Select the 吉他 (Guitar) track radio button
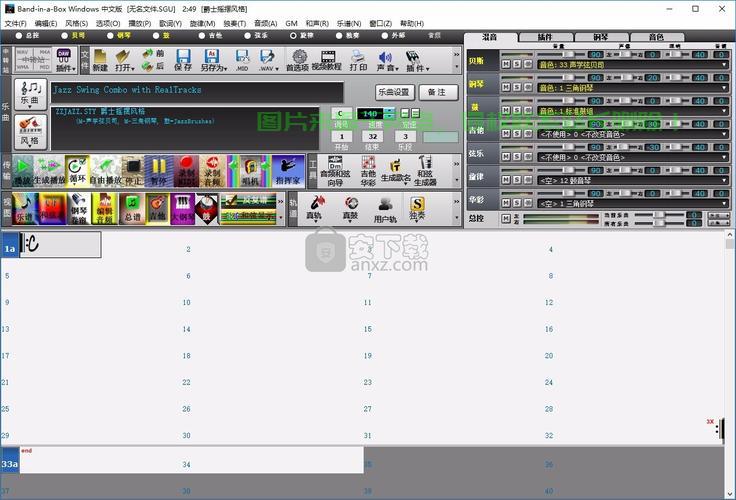Viewport: 736px width, 500px height. click(202, 36)
